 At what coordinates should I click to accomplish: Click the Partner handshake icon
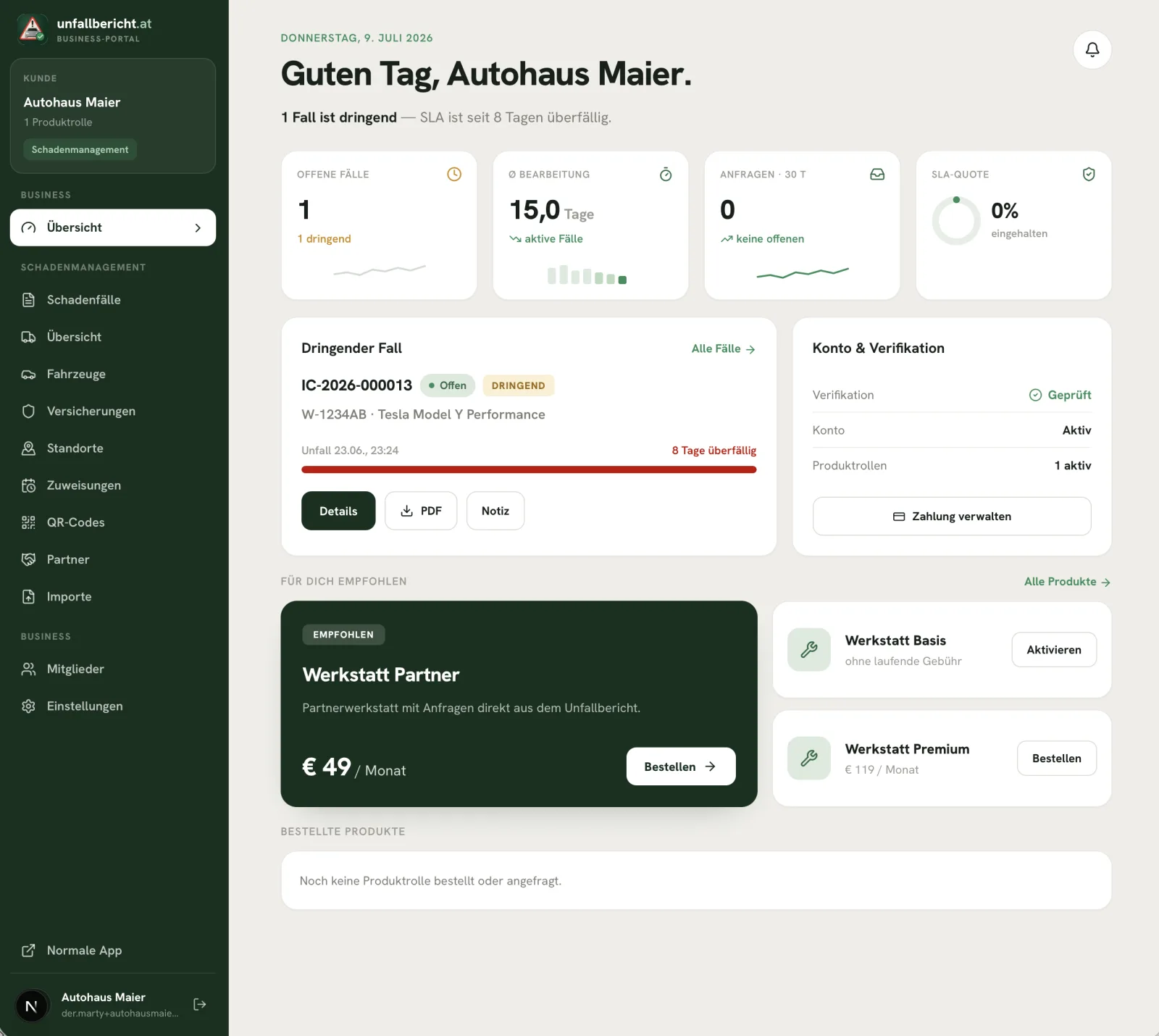click(28, 559)
